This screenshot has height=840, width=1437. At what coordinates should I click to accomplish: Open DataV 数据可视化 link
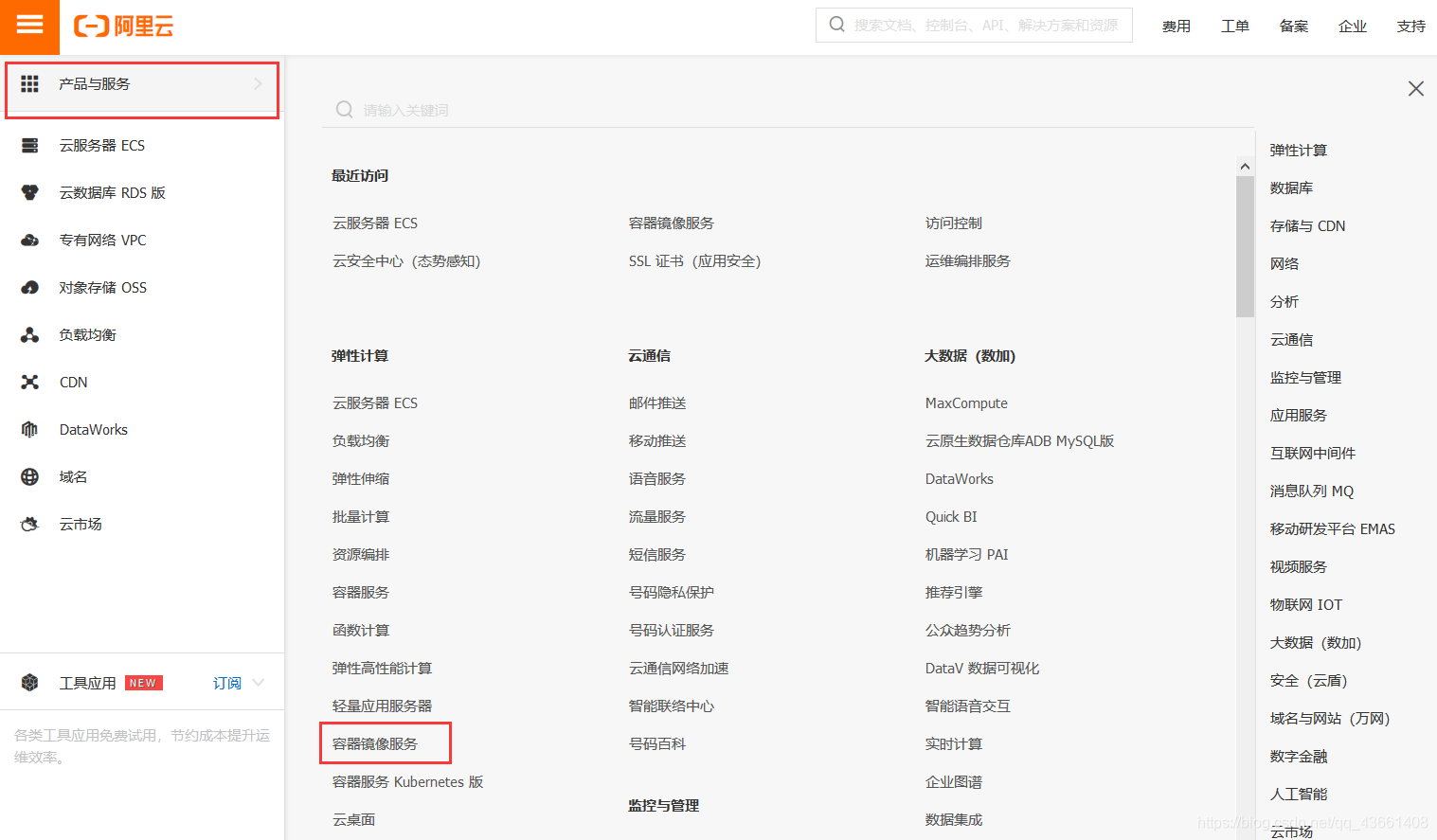(x=982, y=668)
